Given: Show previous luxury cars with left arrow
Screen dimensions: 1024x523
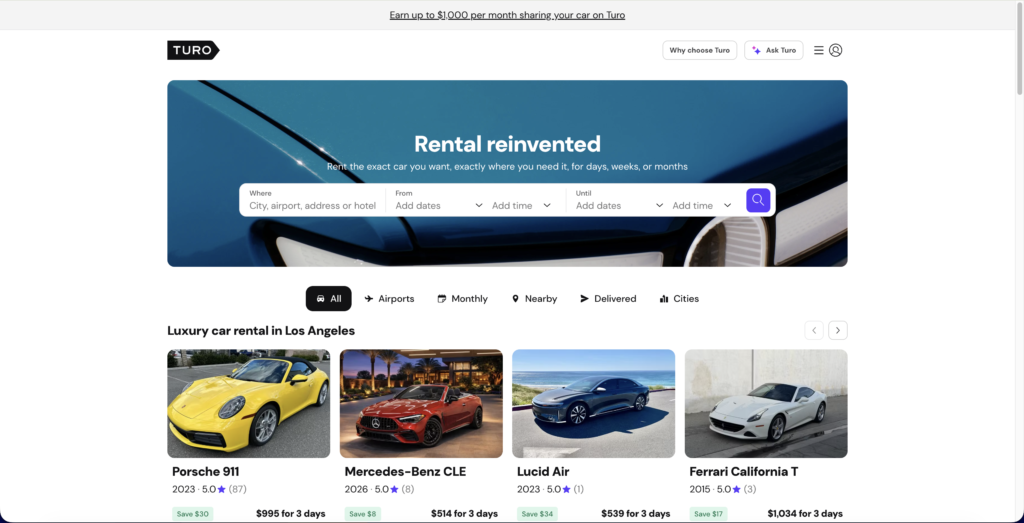Looking at the screenshot, I should pyautogui.click(x=814, y=330).
